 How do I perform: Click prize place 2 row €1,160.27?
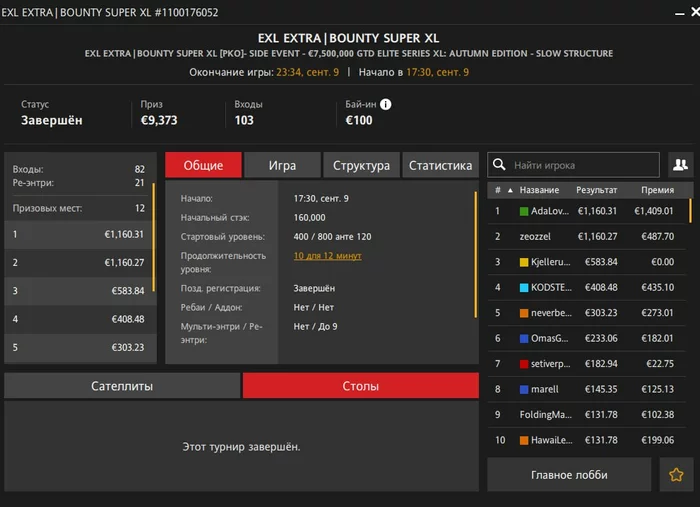point(80,262)
